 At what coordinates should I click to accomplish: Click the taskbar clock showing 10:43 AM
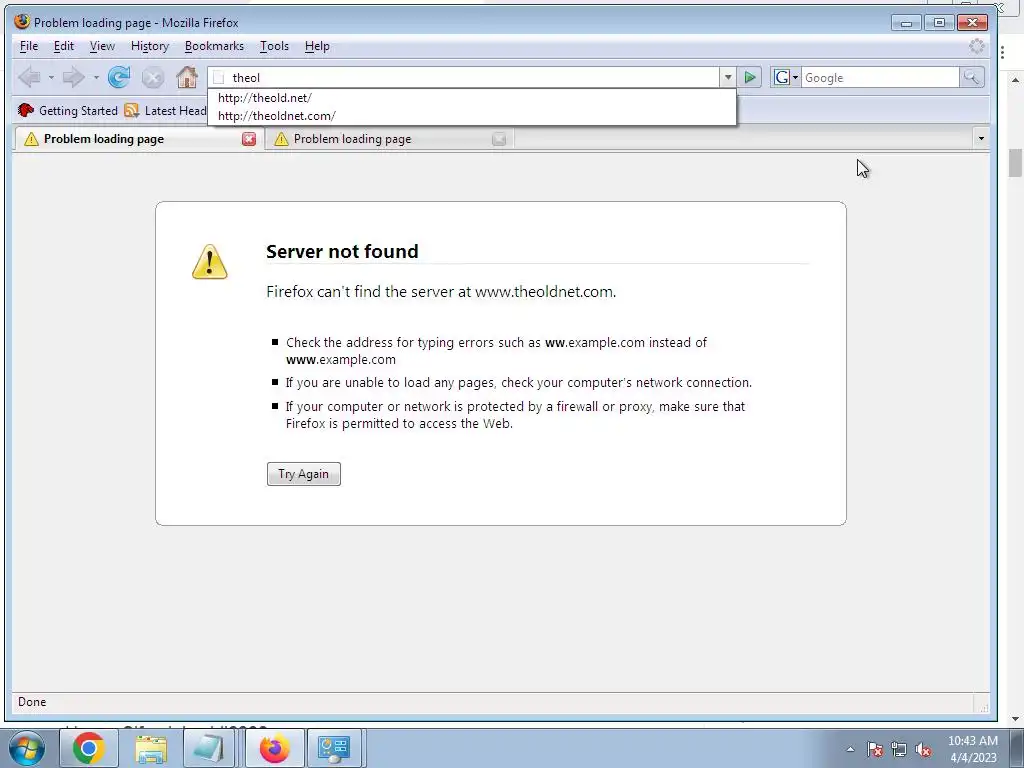(x=972, y=741)
